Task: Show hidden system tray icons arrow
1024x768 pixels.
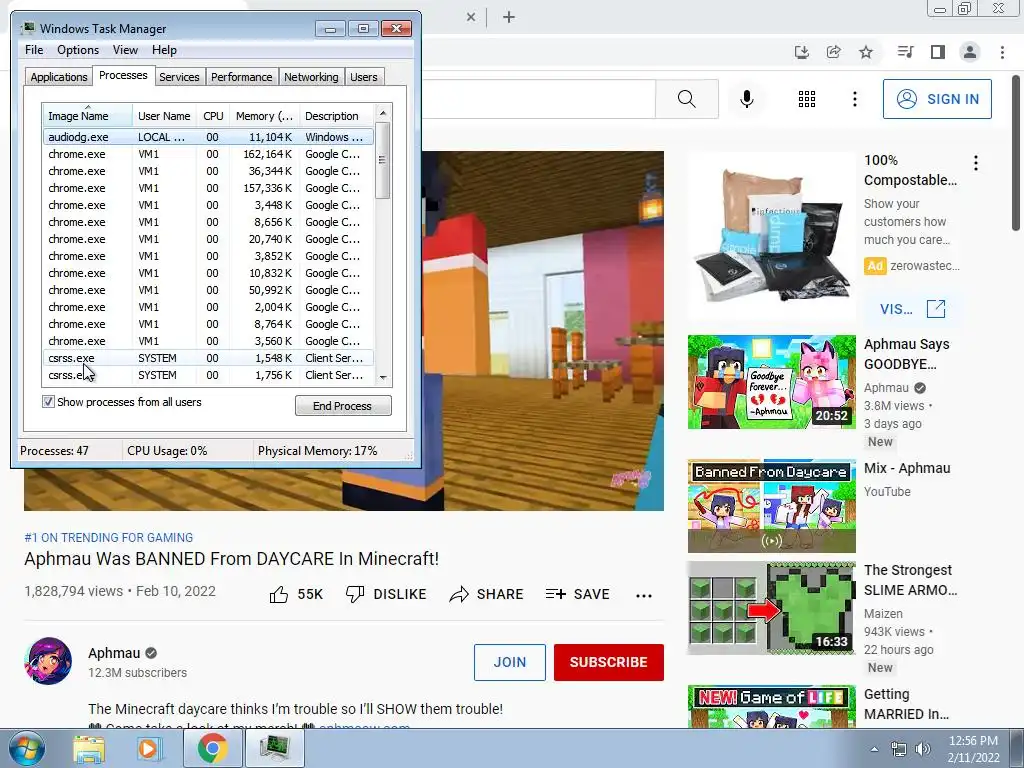Action: pos(874,749)
